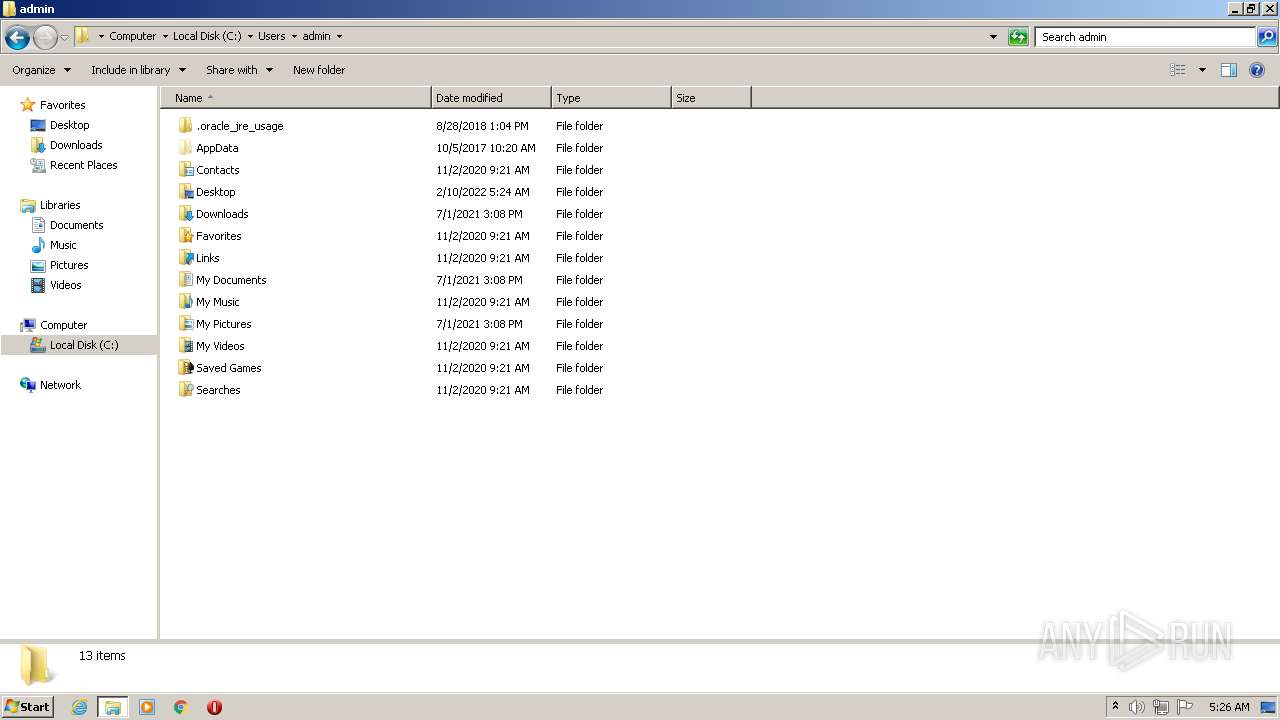The height and width of the screenshot is (720, 1280).
Task: Select the Favorites folder icon in list
Action: click(x=186, y=236)
